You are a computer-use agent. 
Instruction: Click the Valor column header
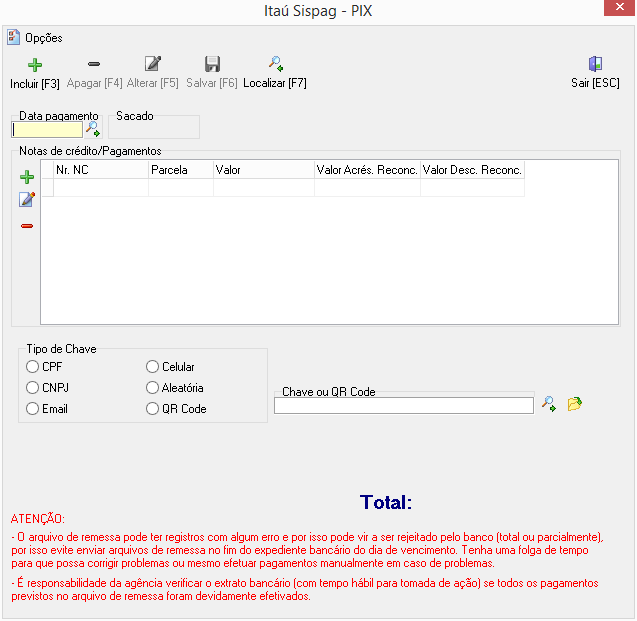point(264,170)
